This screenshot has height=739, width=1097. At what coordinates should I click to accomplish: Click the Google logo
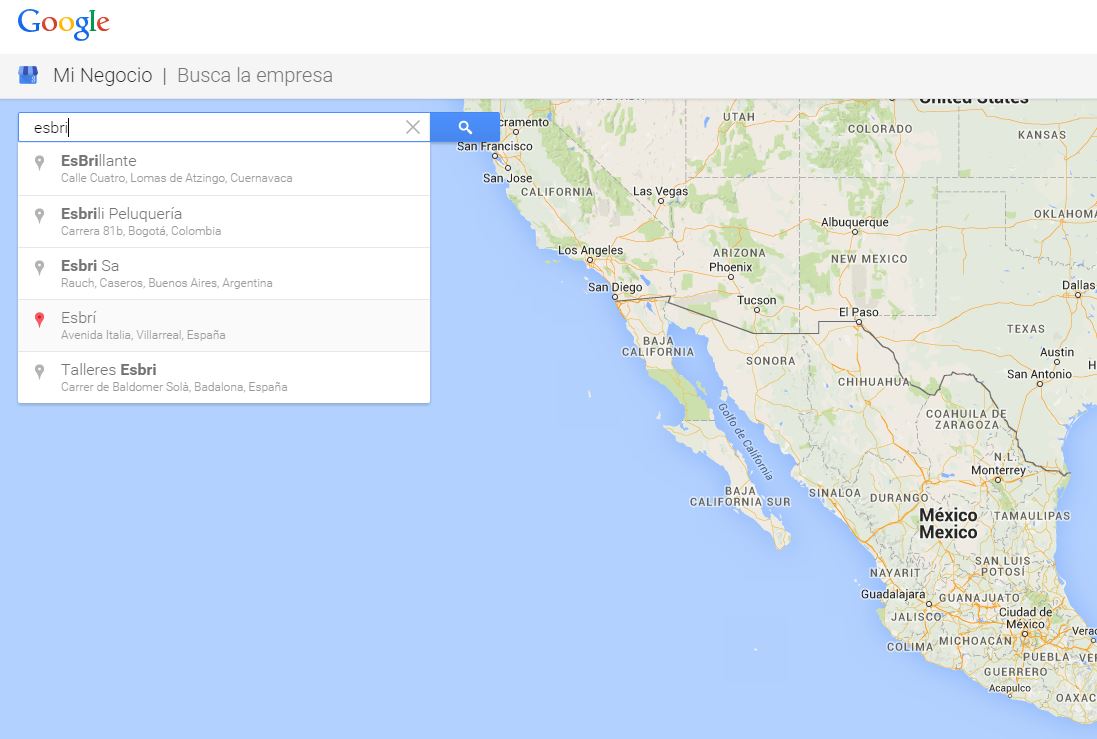pos(64,23)
